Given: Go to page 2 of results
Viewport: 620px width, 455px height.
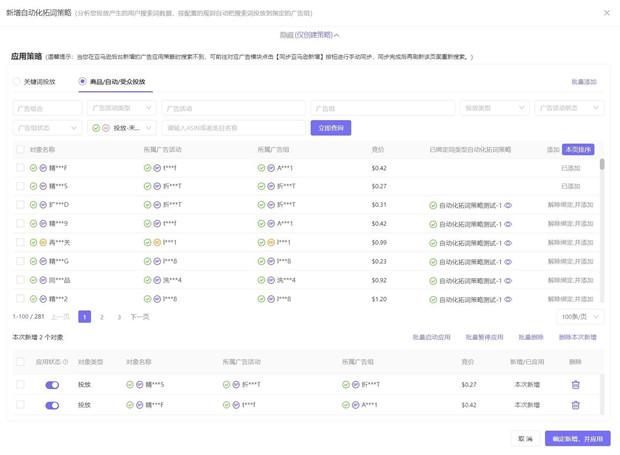Looking at the screenshot, I should pyautogui.click(x=102, y=317).
